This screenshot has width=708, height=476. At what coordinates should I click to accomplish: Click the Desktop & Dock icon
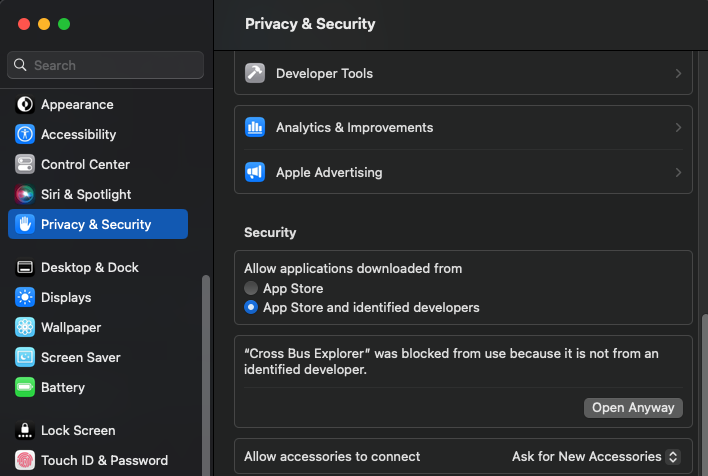coord(25,267)
